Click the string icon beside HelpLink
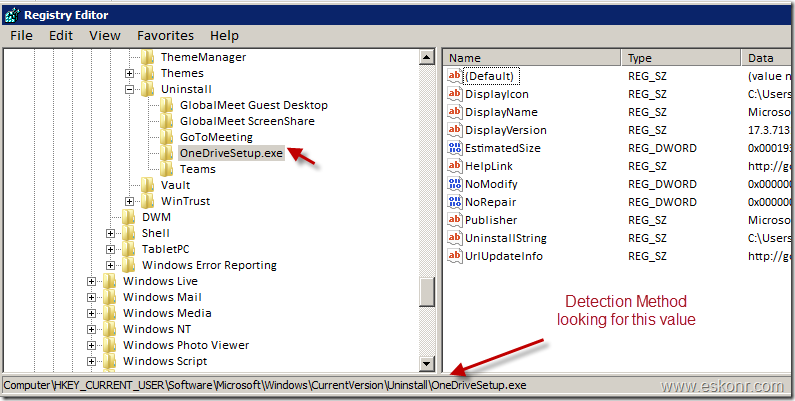Viewport: 795px width, 401px height. tap(455, 166)
